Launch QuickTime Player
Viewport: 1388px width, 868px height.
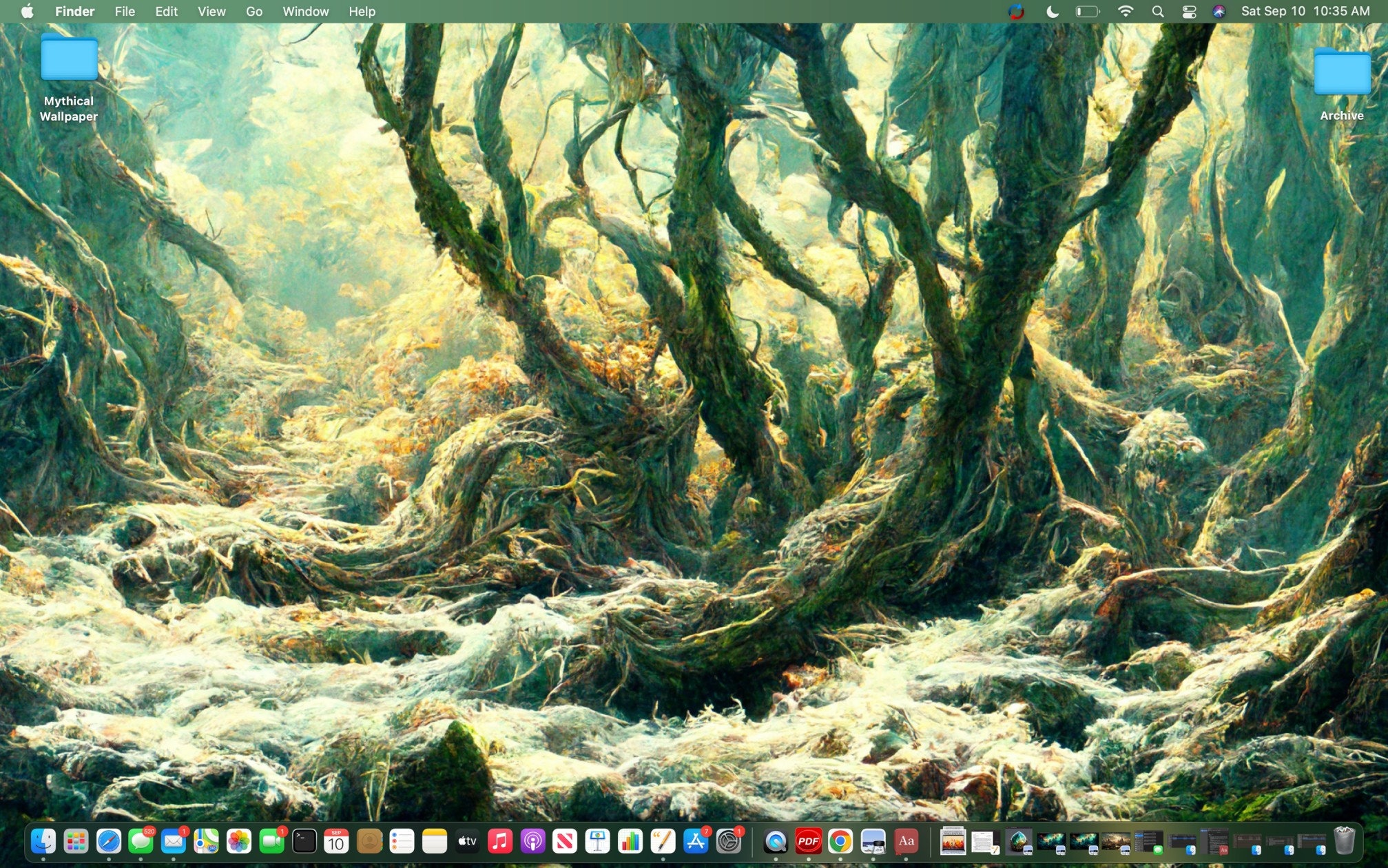point(774,841)
